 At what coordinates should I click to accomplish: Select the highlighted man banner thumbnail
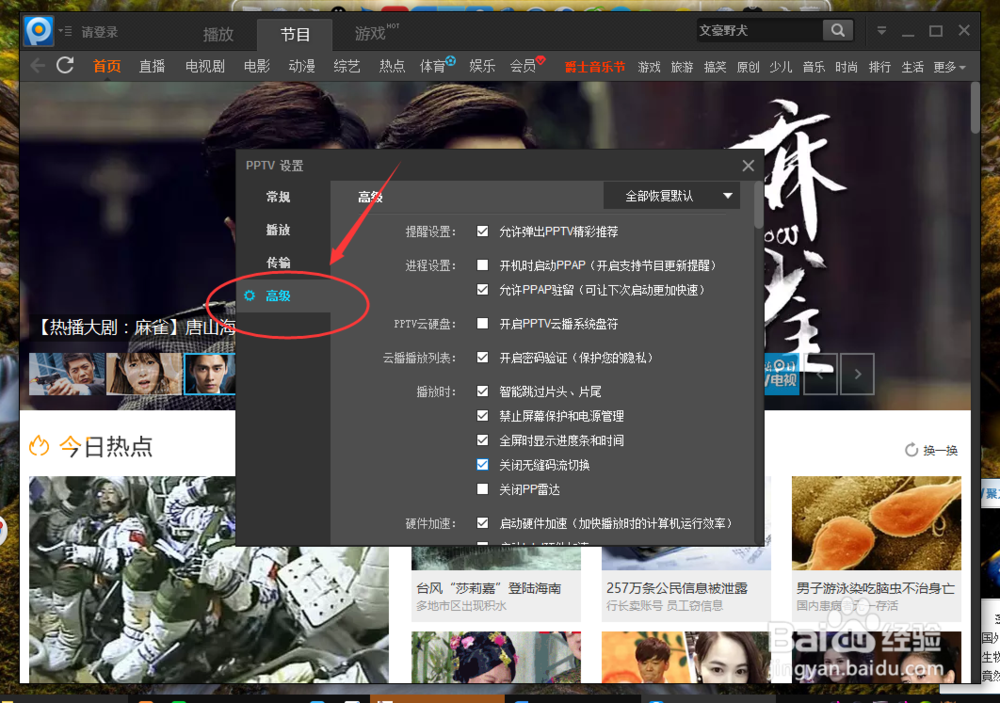pos(210,373)
